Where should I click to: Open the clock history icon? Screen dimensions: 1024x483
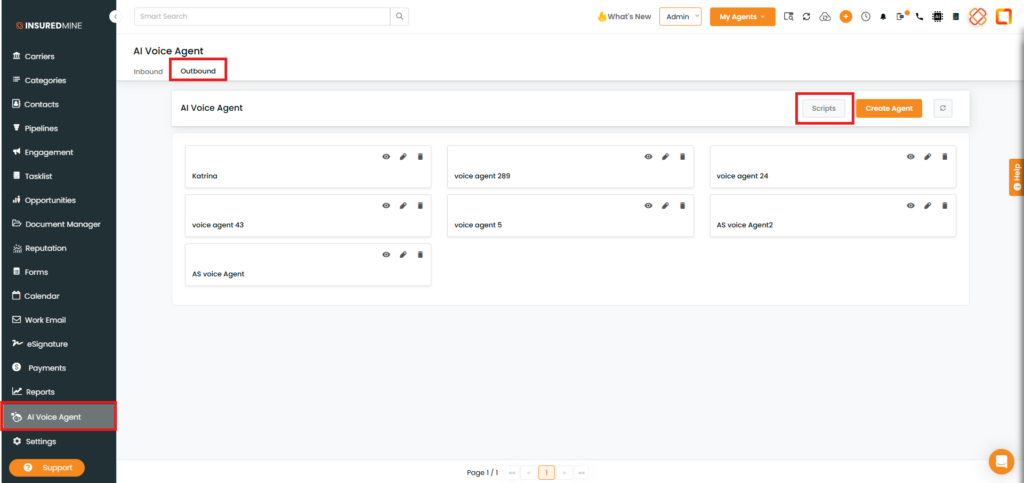(865, 17)
